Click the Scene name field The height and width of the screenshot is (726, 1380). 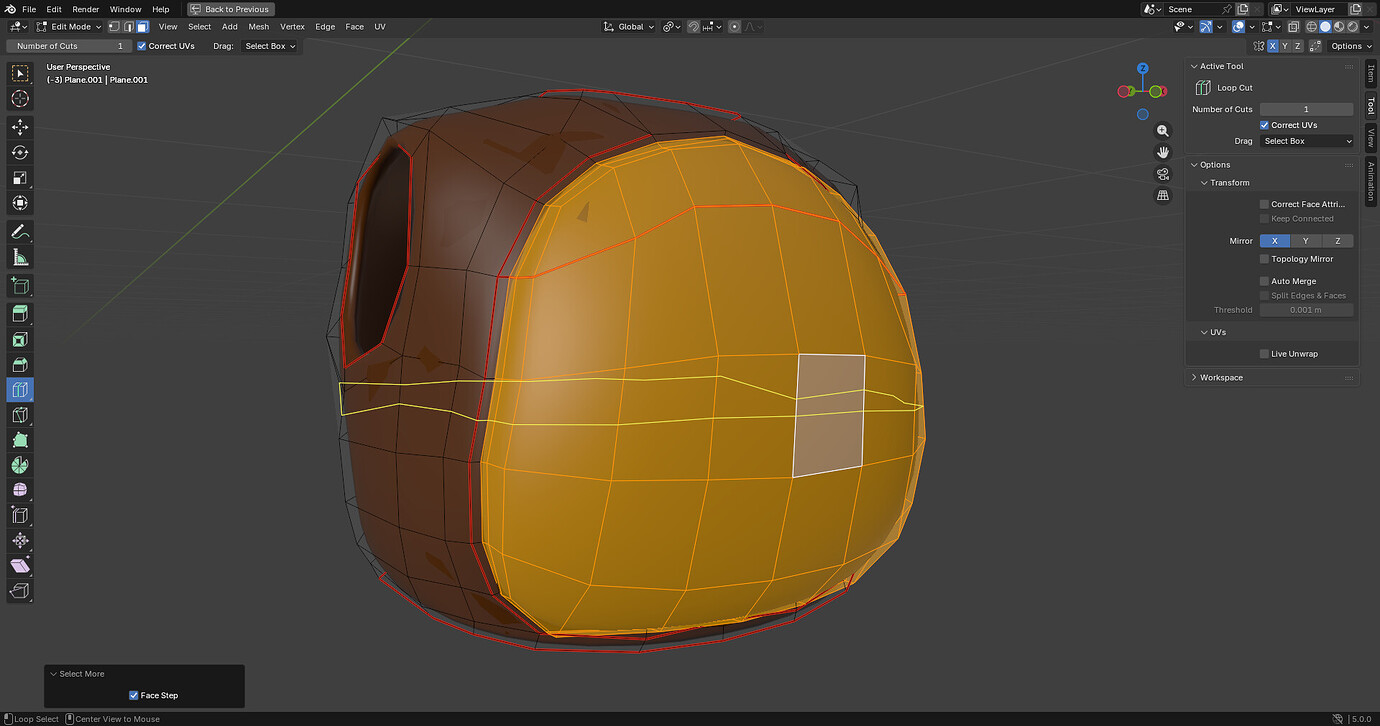1193,9
